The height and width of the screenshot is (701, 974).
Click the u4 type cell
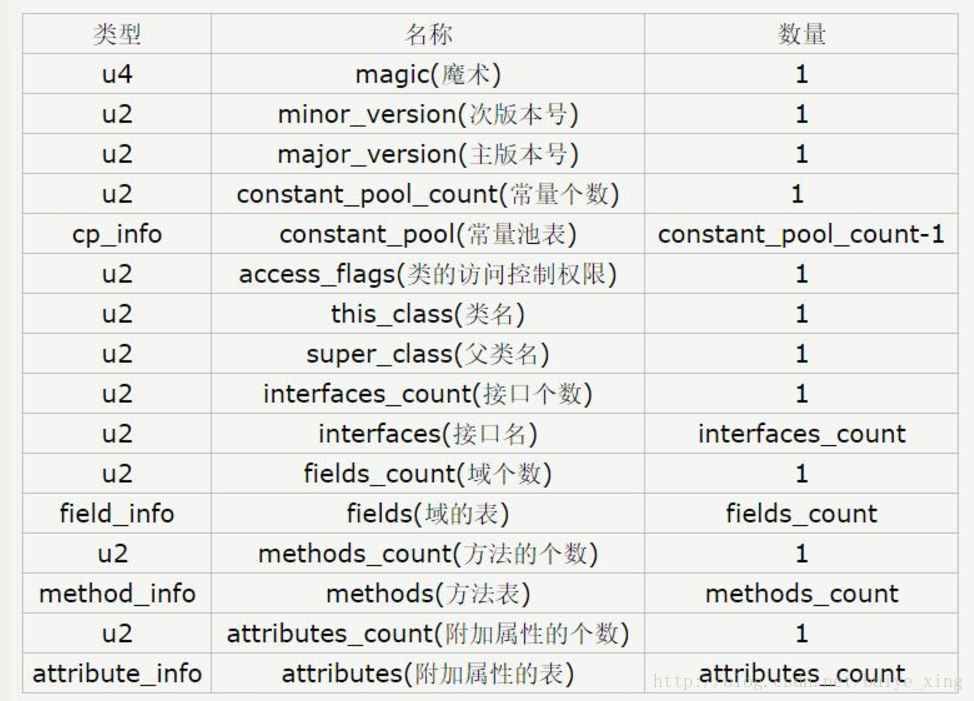pos(117,74)
